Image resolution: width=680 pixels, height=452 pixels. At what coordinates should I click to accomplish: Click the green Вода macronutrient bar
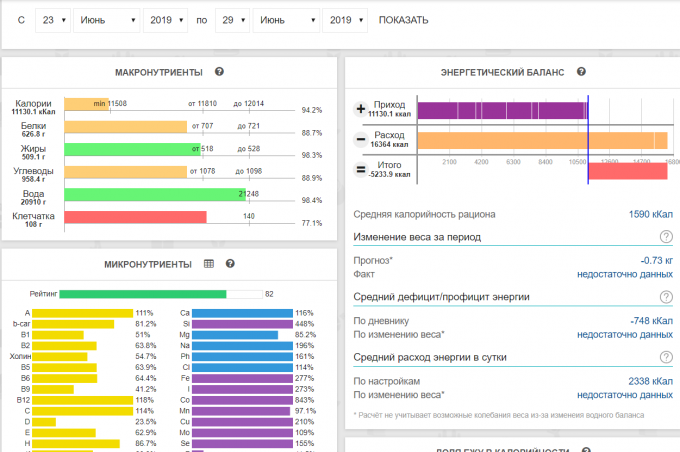(x=155, y=194)
